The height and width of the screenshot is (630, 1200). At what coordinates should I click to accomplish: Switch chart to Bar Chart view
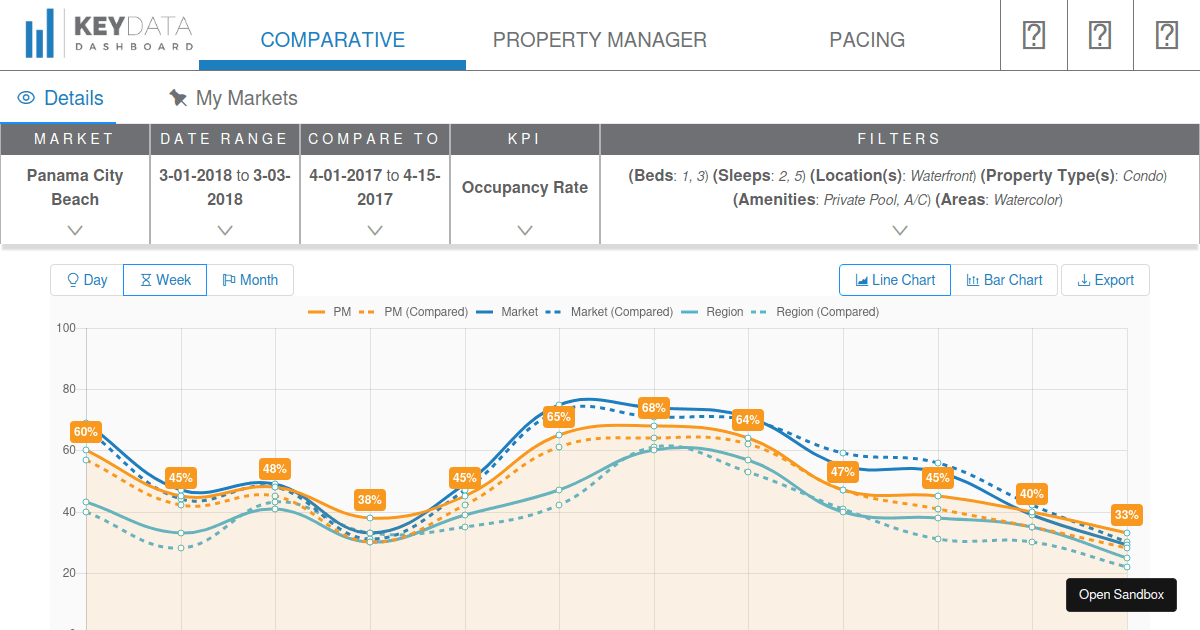[1004, 280]
